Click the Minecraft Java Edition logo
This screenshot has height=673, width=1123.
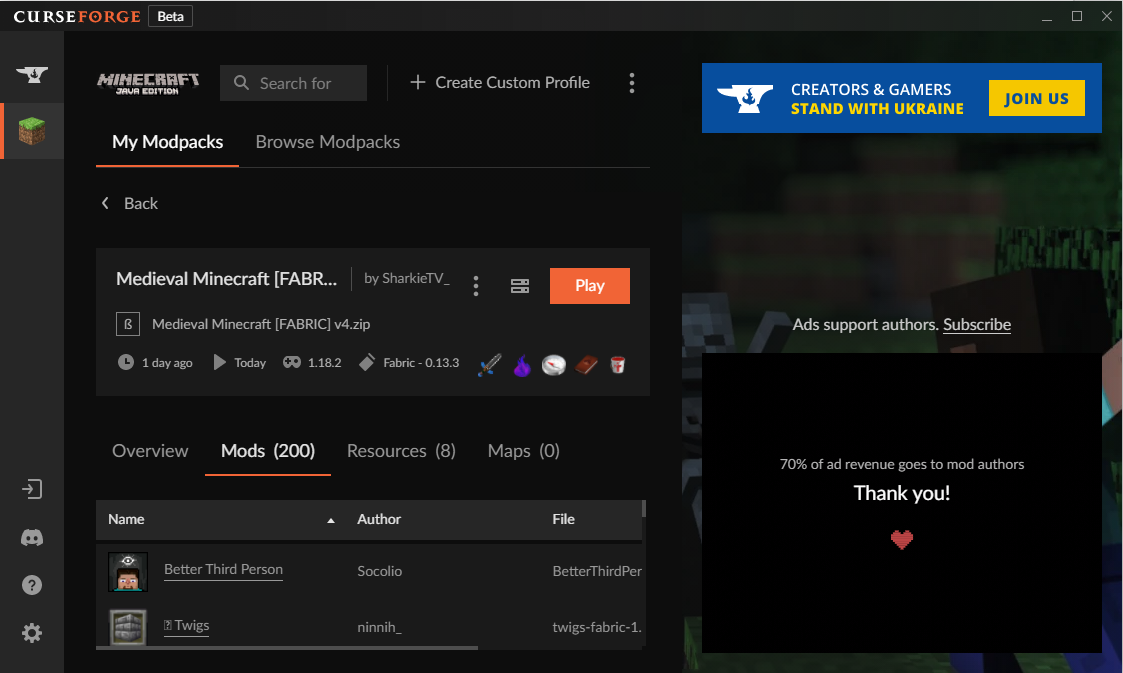click(x=148, y=83)
